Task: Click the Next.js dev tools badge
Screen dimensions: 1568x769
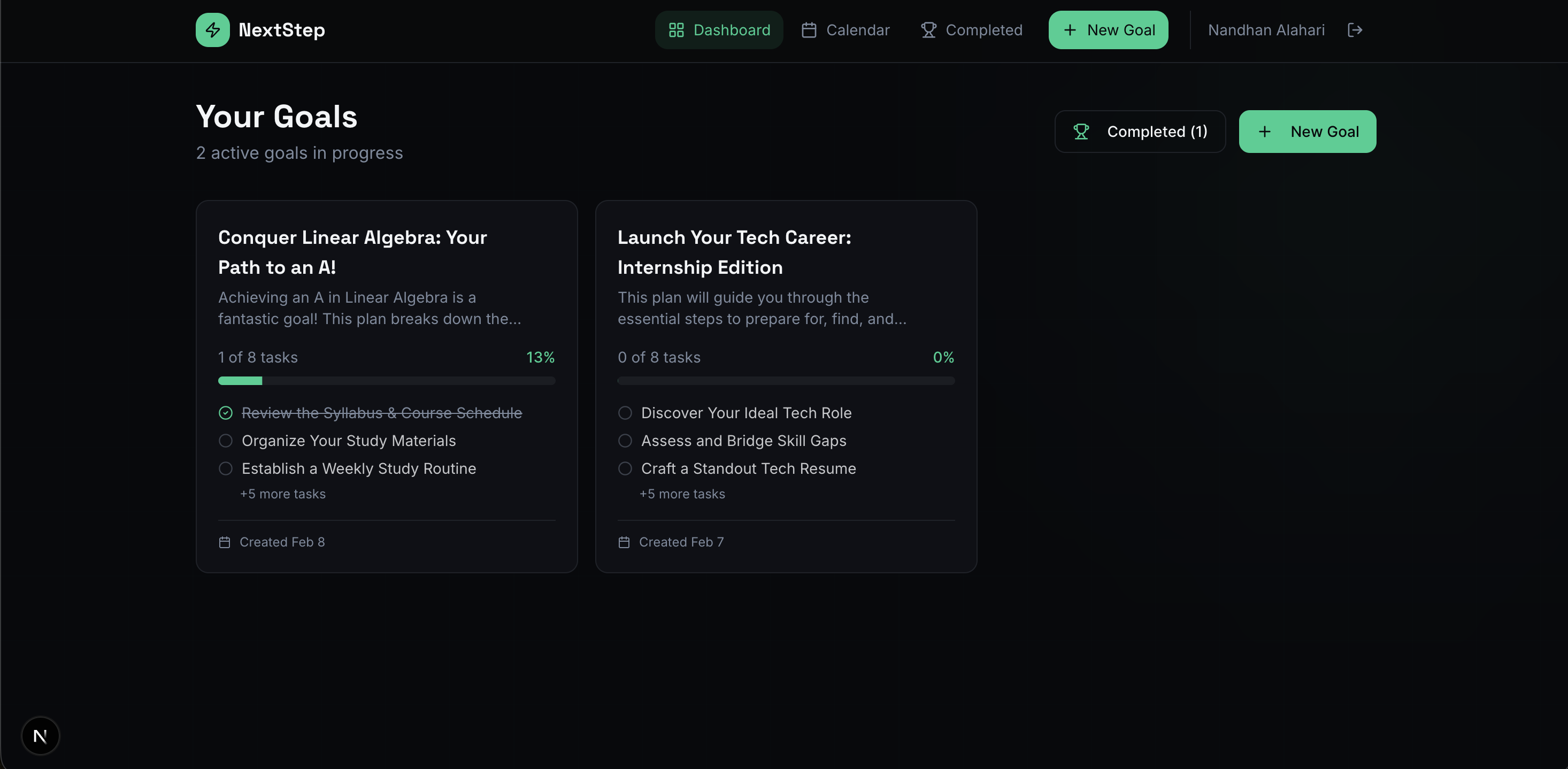Action: coord(40,735)
